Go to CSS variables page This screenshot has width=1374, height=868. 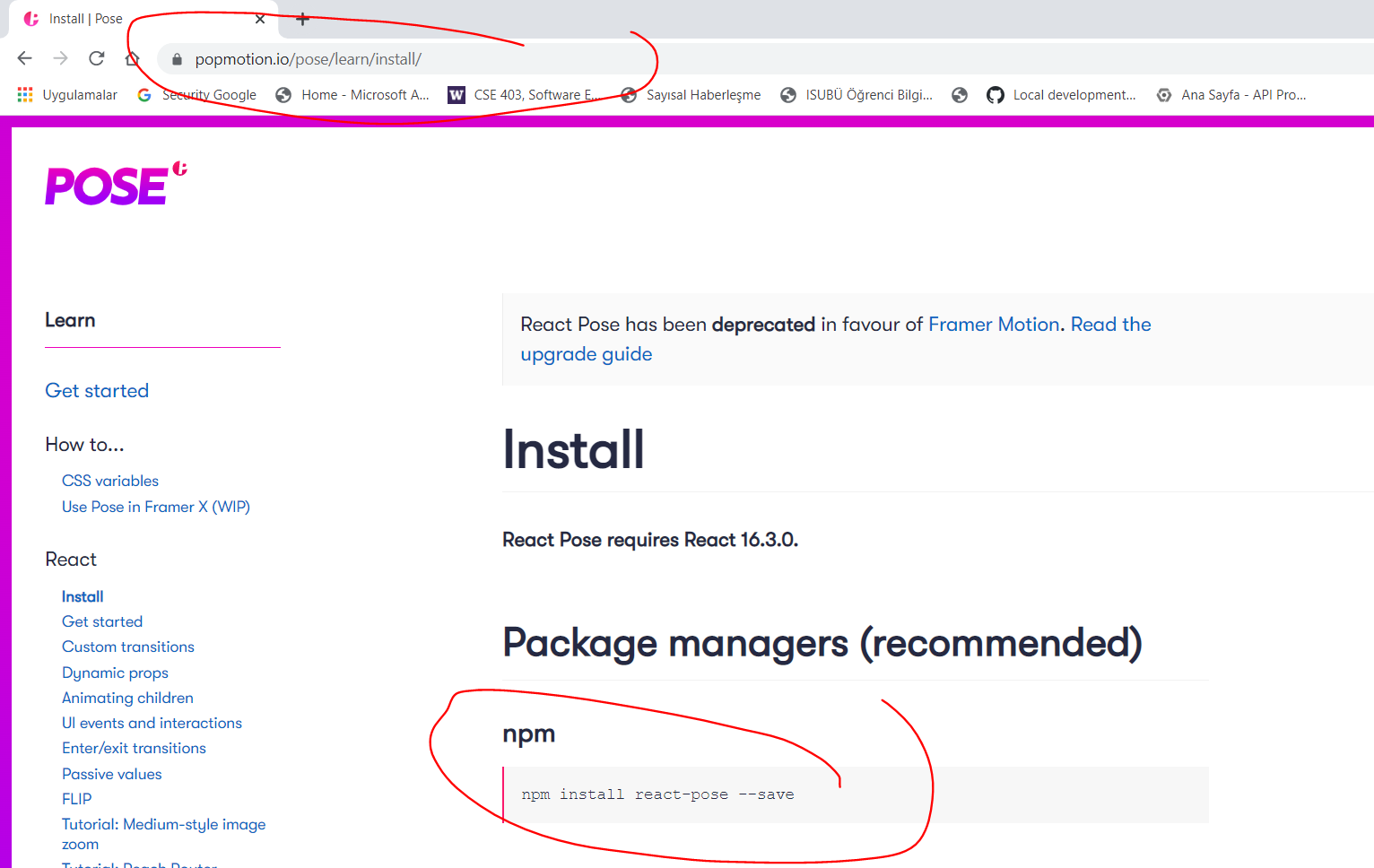tap(110, 481)
